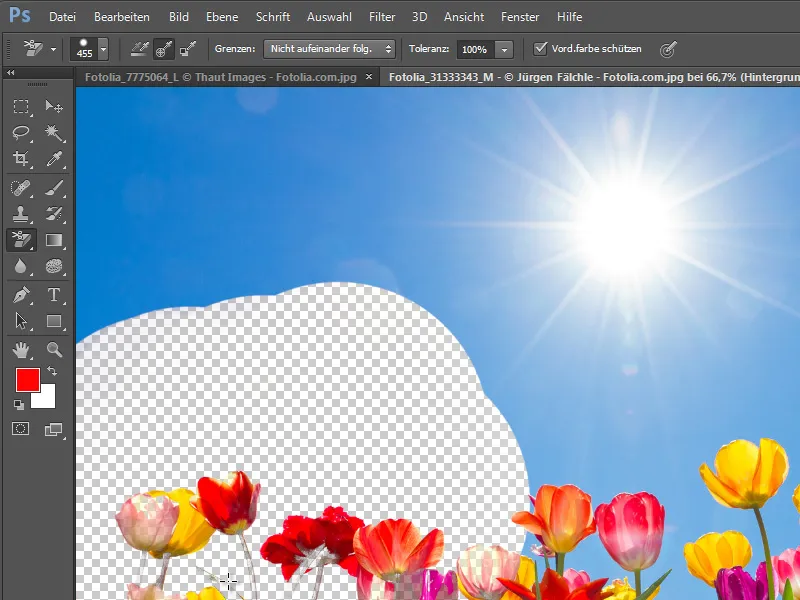The width and height of the screenshot is (800, 600).
Task: Click the Toleranz percentage input field
Action: coord(474,49)
